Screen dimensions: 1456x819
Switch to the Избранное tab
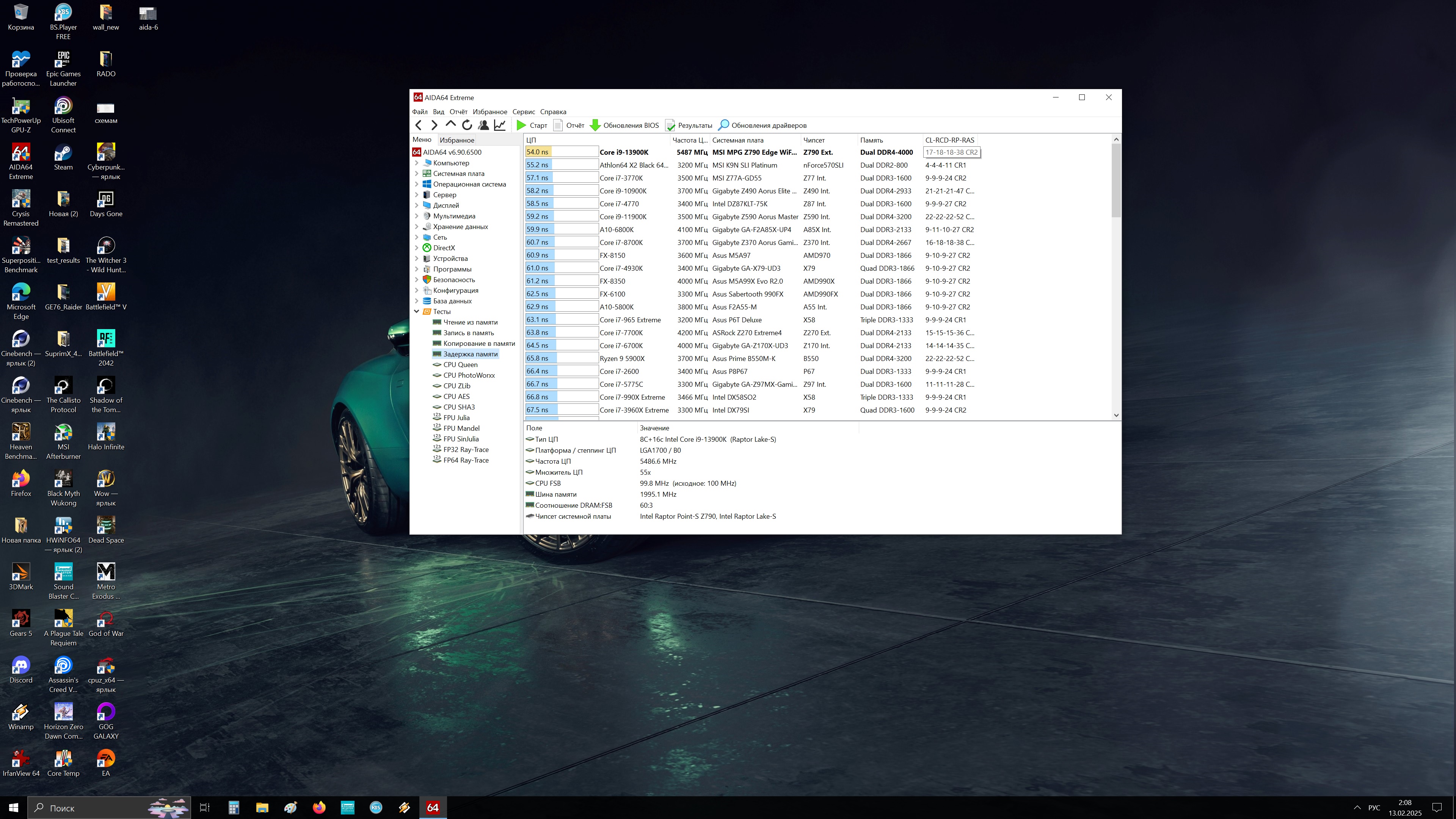tap(457, 140)
